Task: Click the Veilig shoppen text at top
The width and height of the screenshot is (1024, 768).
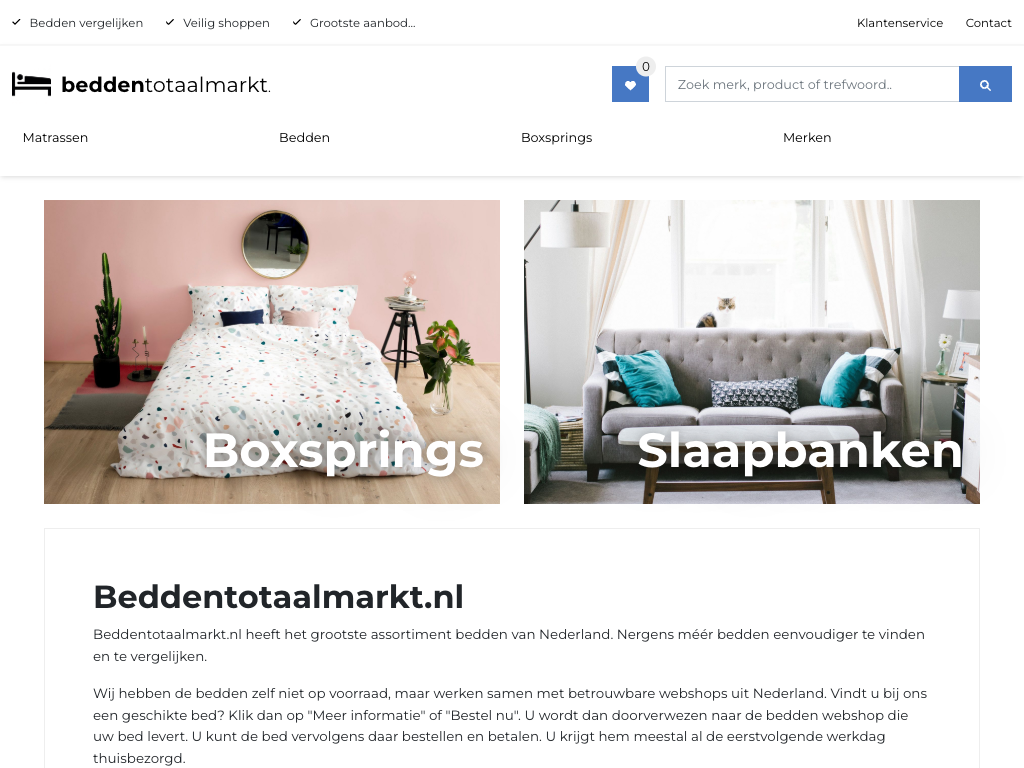Action: point(226,23)
